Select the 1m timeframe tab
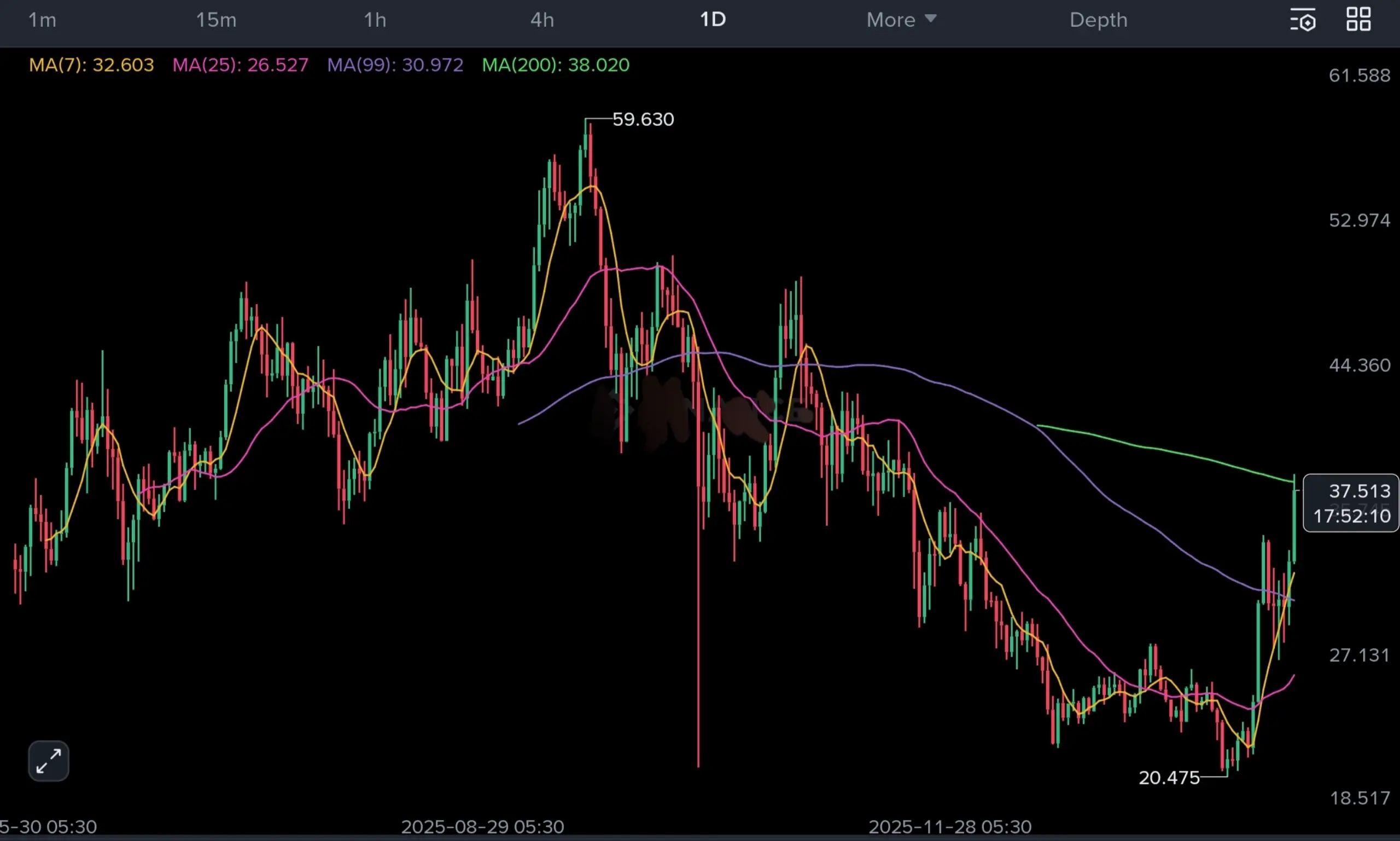 click(43, 20)
